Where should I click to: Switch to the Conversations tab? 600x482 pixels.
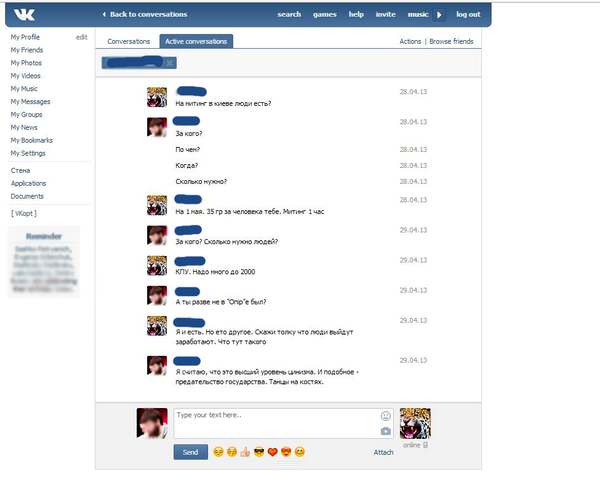pos(128,41)
